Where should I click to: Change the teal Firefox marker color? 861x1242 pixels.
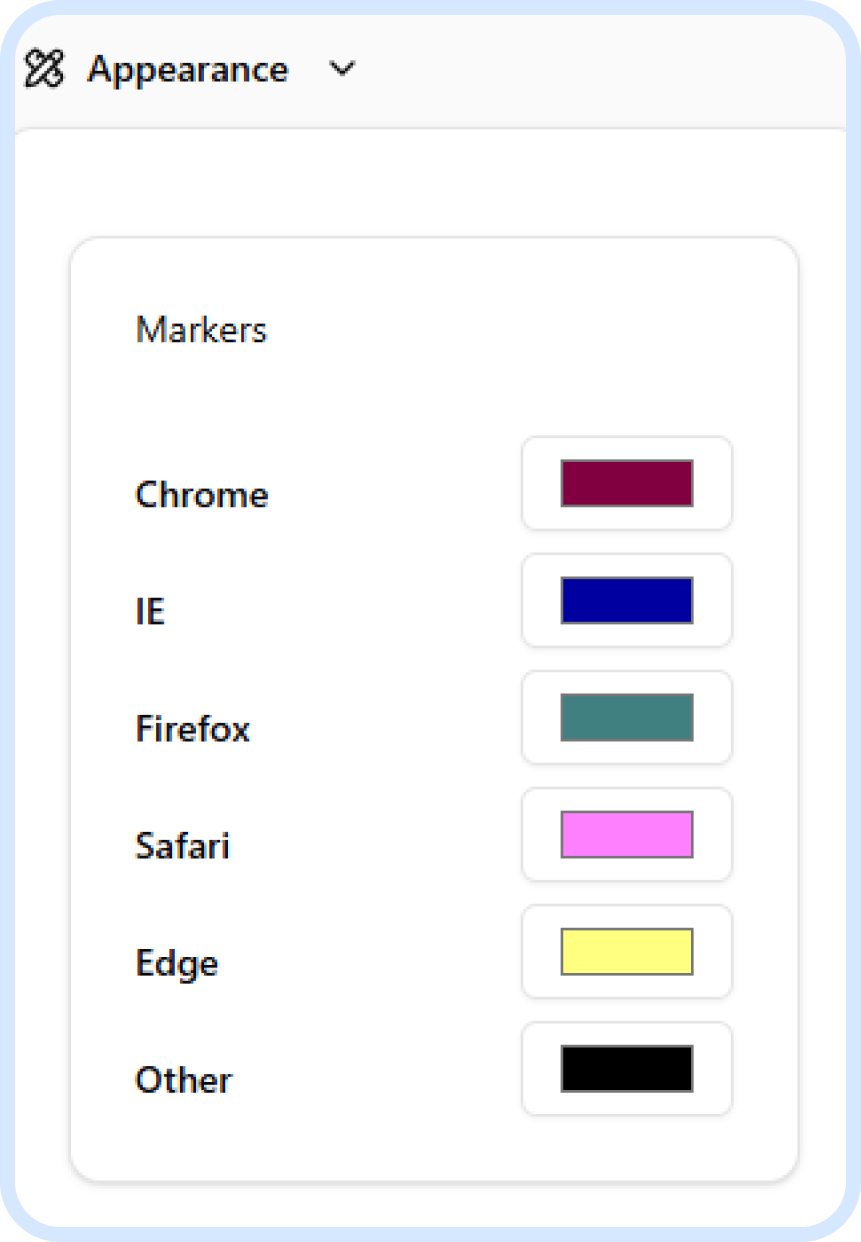click(627, 718)
